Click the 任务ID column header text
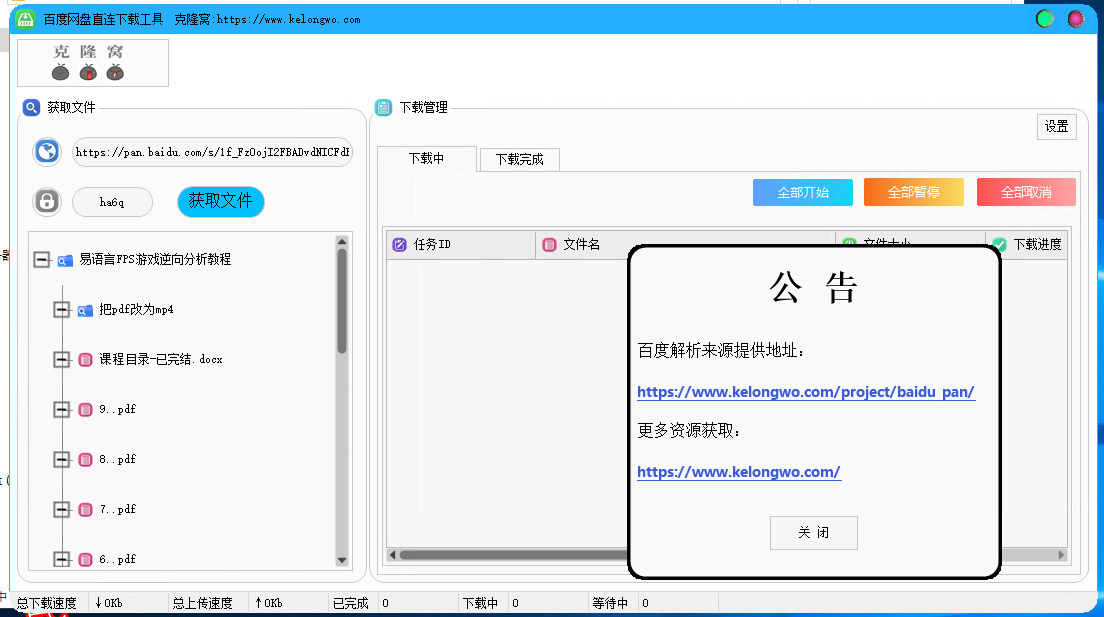The image size is (1104, 617). (432, 244)
